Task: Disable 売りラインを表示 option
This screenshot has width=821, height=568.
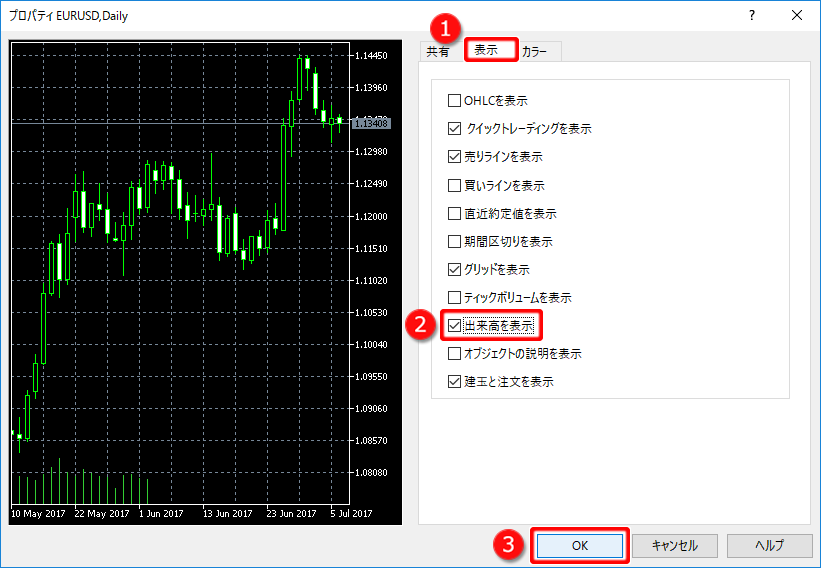Action: [x=455, y=157]
